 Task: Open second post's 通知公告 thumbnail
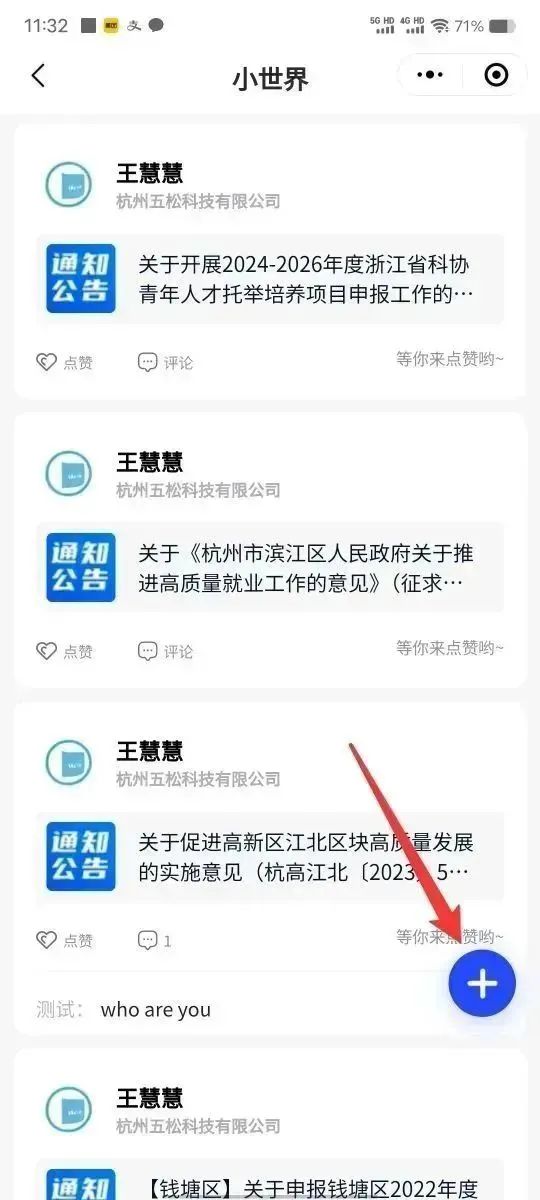81,567
